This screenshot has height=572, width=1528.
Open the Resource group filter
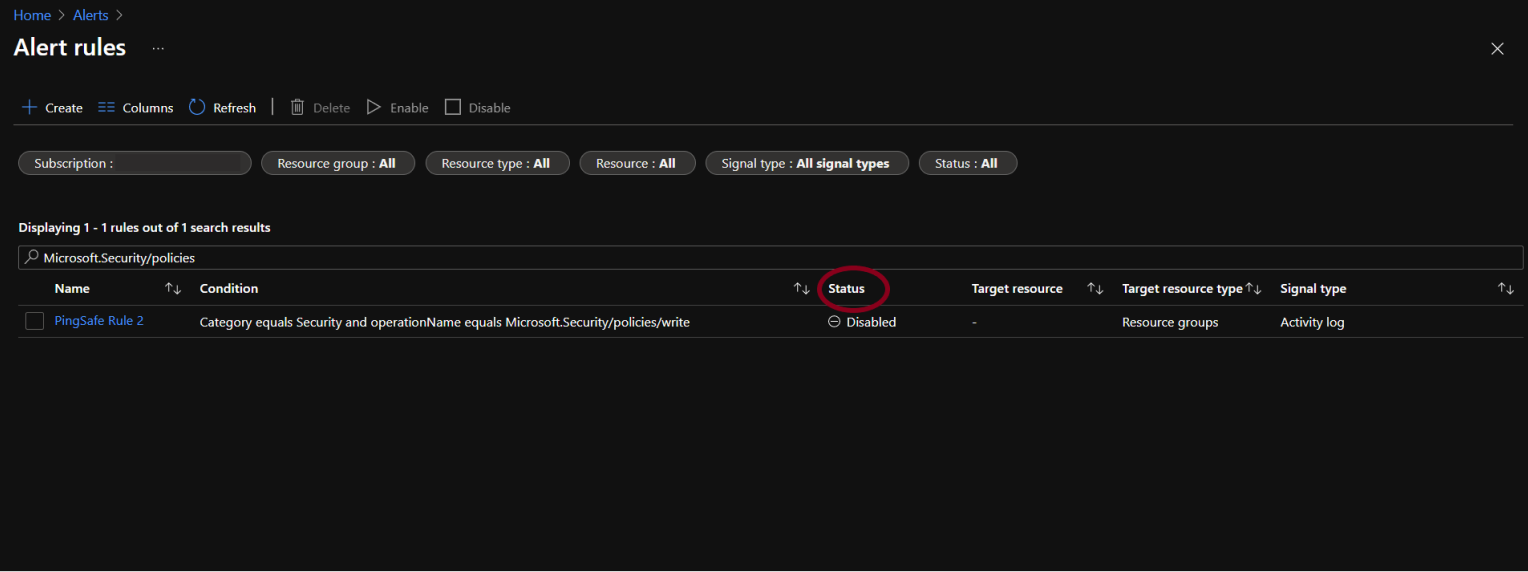pyautogui.click(x=337, y=163)
